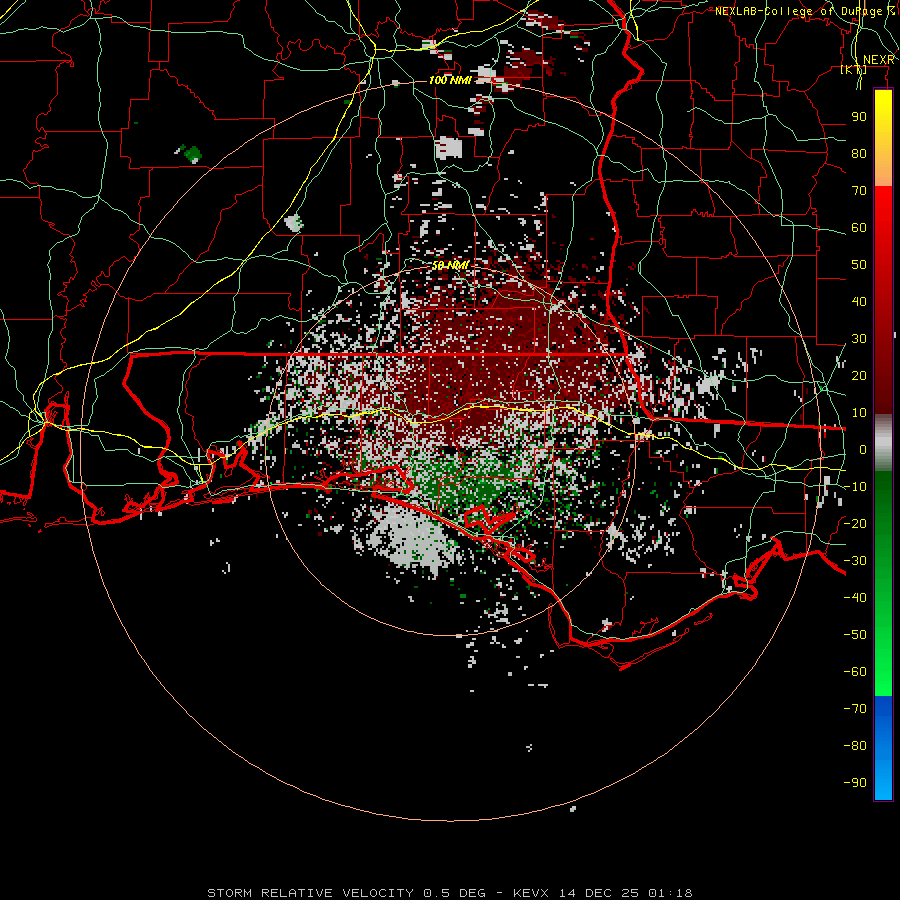This screenshot has height=900, width=900.
Task: Click the 0 value on the velocity scale
Action: pos(863,449)
